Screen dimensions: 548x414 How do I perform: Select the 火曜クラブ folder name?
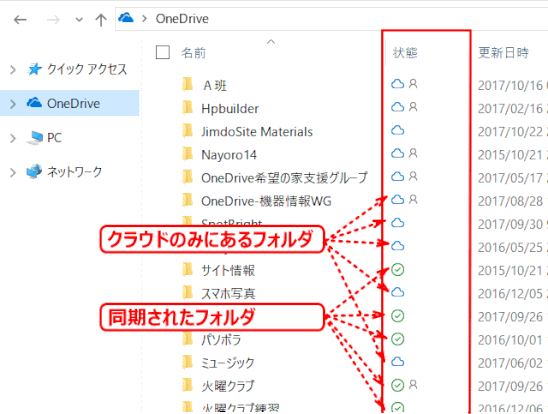pos(228,386)
